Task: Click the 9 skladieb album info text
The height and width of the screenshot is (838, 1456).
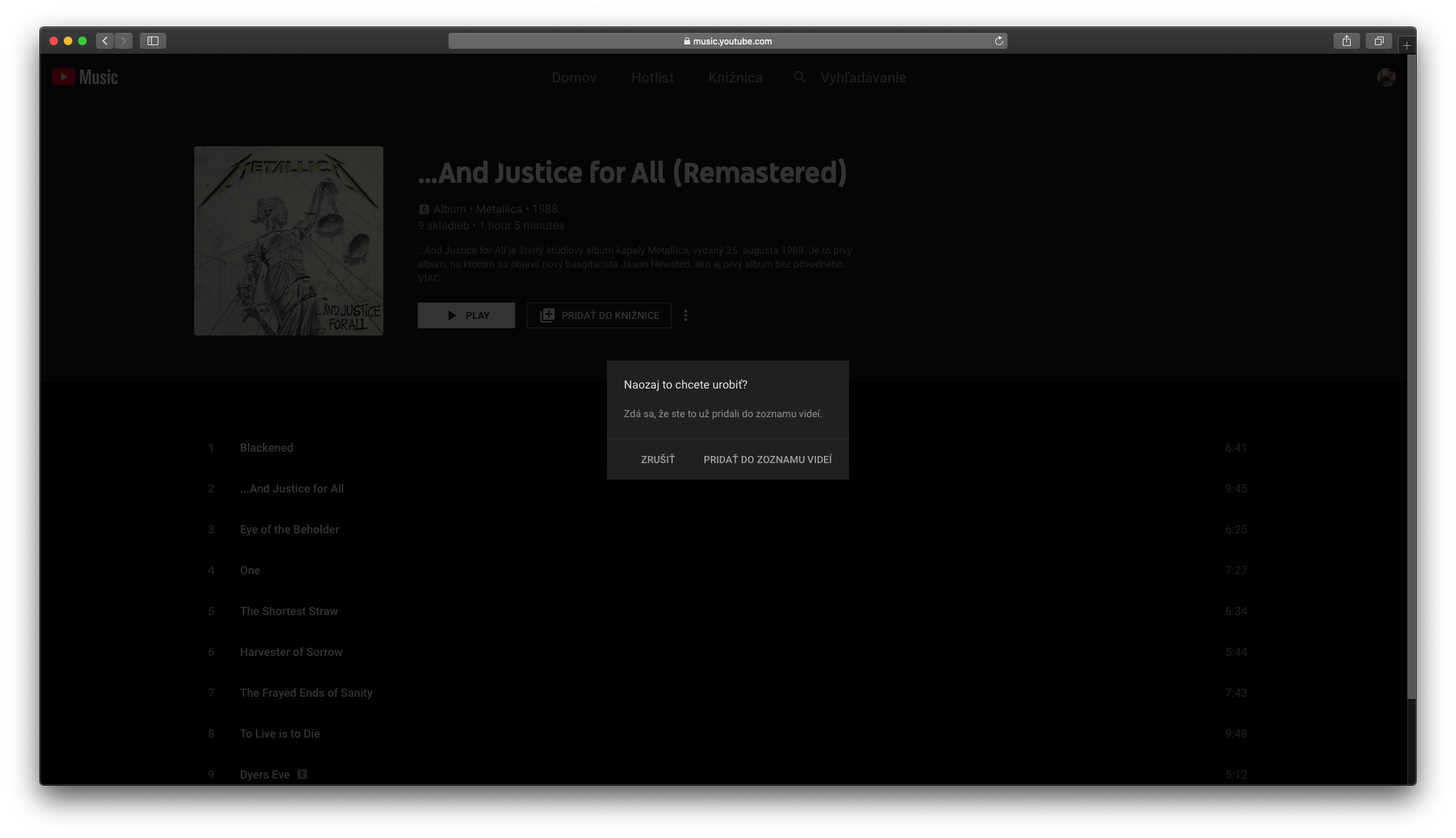Action: click(x=444, y=226)
